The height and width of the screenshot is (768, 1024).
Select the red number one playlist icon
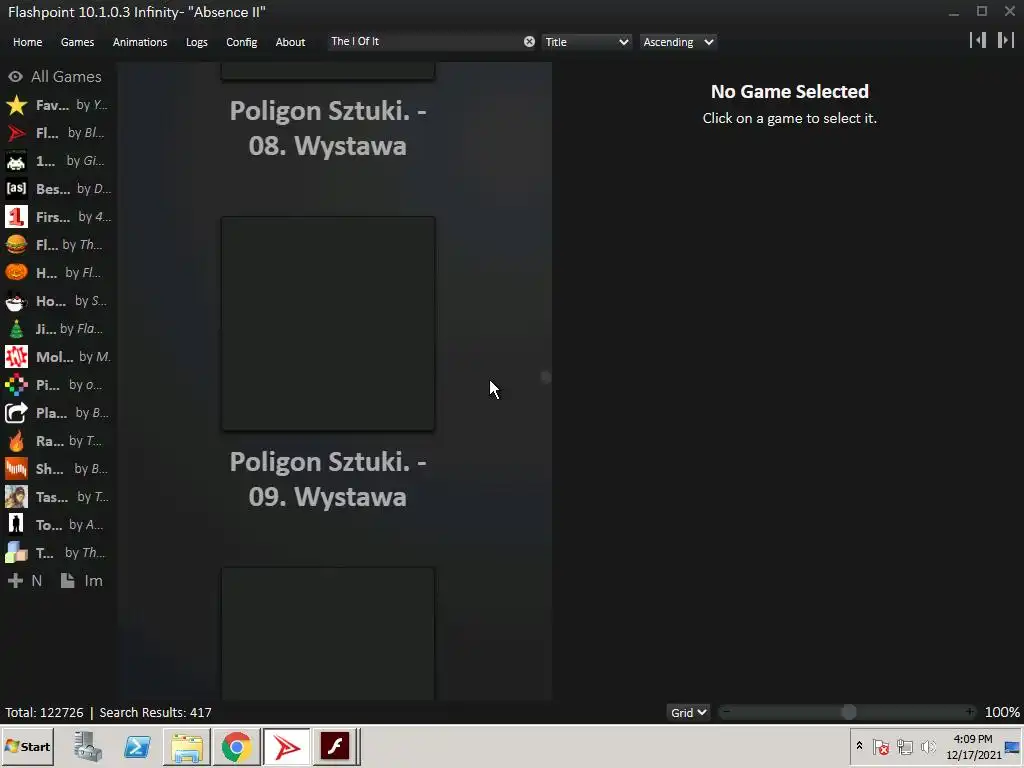16,217
